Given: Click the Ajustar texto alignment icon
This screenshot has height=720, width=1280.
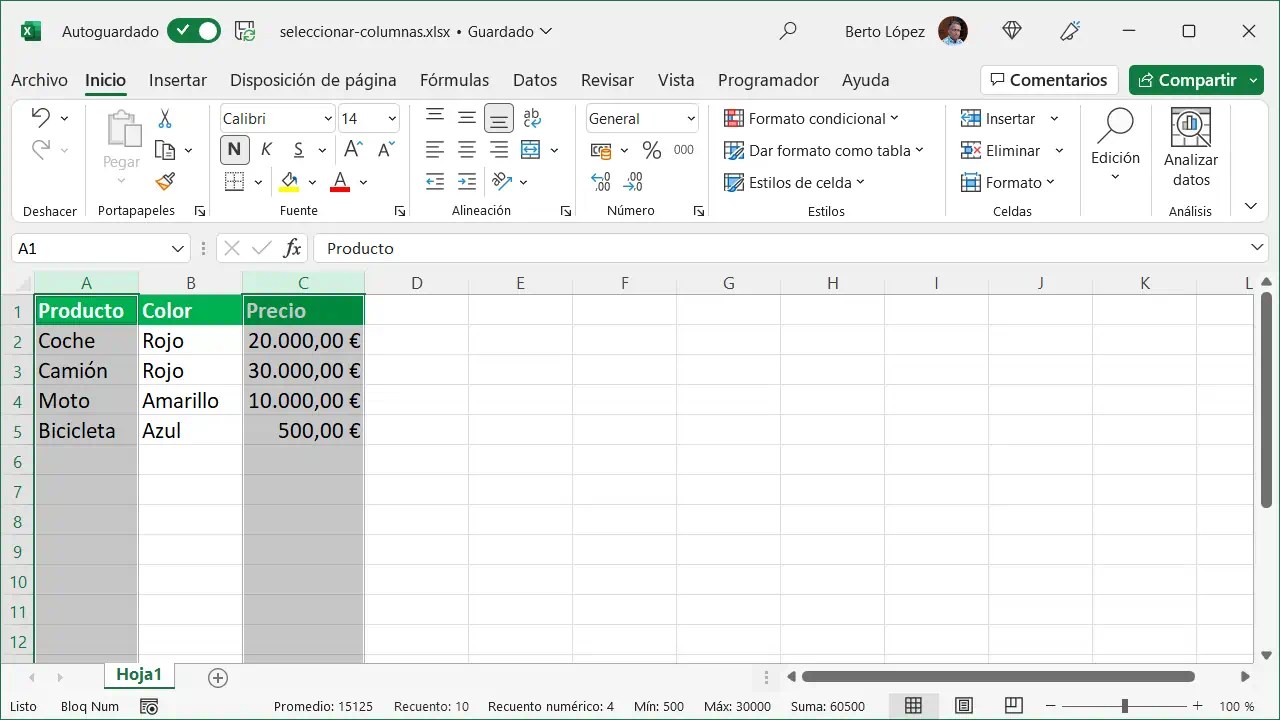Looking at the screenshot, I should [531, 118].
